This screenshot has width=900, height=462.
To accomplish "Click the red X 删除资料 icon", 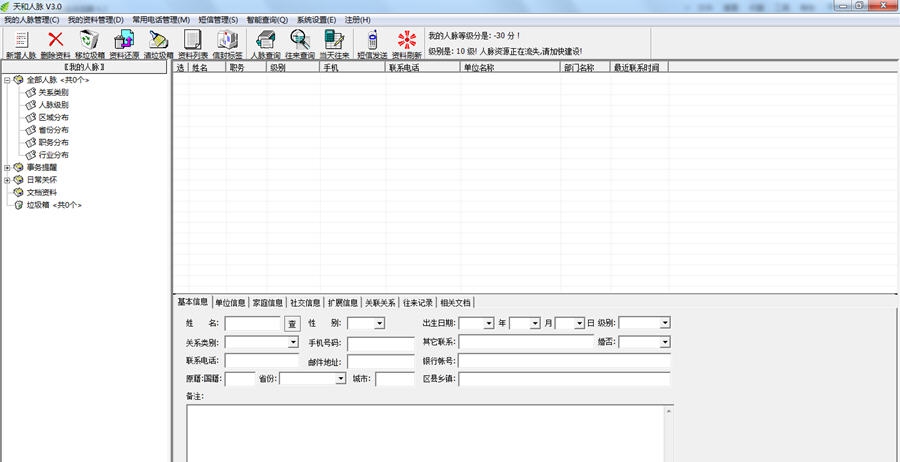I will click(56, 40).
